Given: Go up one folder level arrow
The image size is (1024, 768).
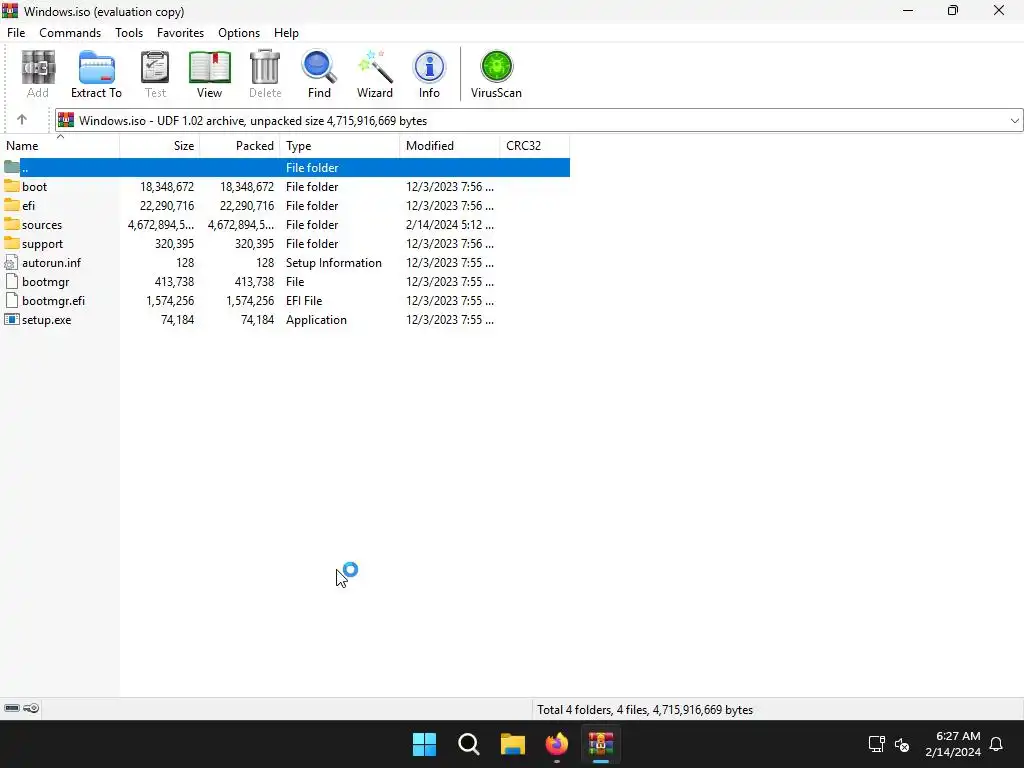Looking at the screenshot, I should click(x=22, y=120).
